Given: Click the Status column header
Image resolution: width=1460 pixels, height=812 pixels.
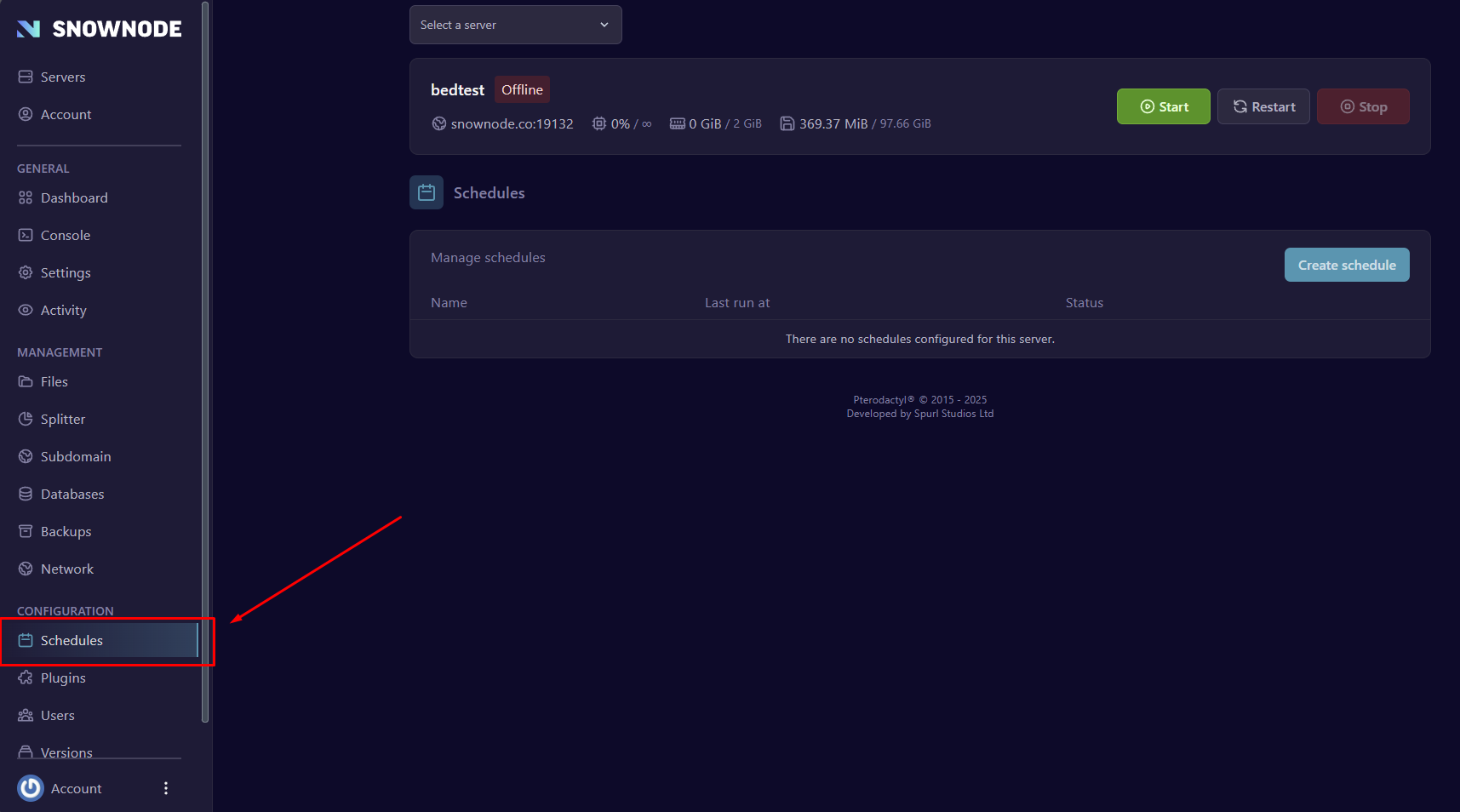Looking at the screenshot, I should pos(1085,302).
